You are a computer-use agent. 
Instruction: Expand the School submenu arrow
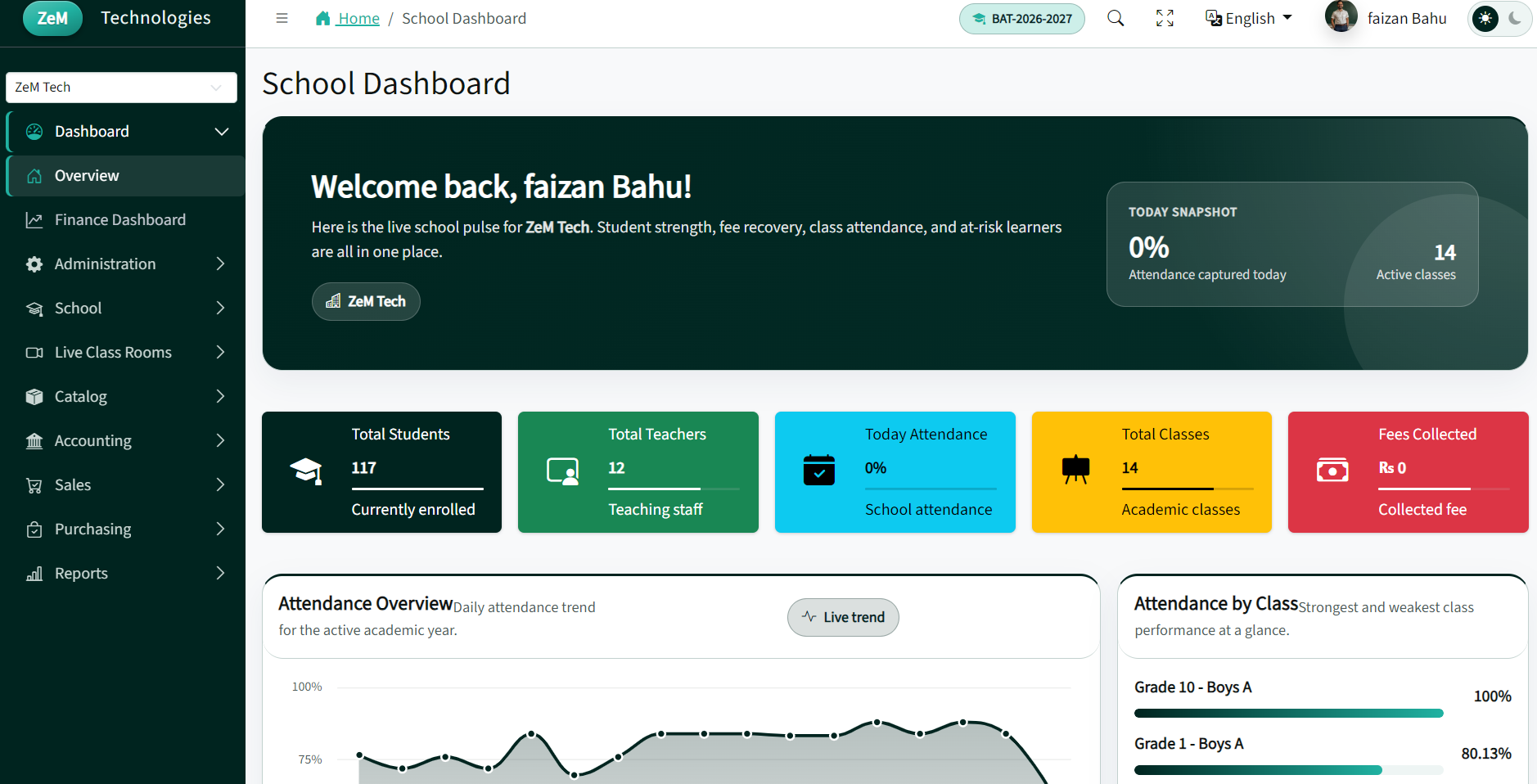tap(220, 308)
